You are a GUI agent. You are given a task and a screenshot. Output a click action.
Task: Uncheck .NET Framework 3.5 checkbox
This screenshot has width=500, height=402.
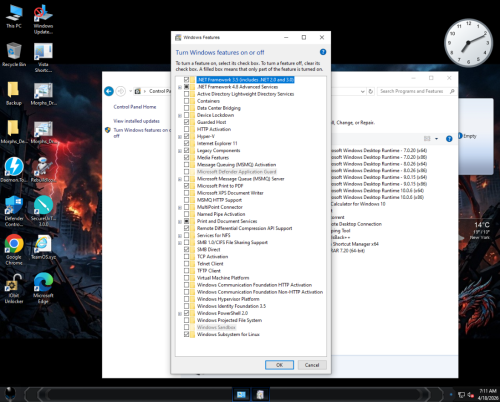pos(186,80)
